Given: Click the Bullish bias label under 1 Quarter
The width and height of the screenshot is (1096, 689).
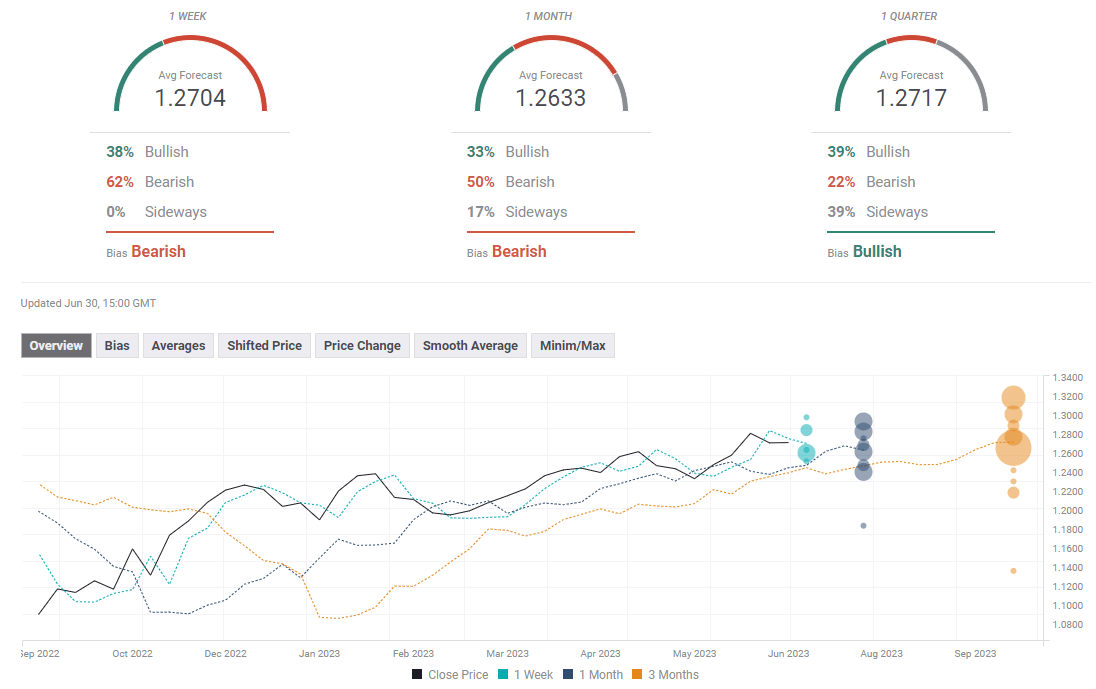Looking at the screenshot, I should point(876,252).
